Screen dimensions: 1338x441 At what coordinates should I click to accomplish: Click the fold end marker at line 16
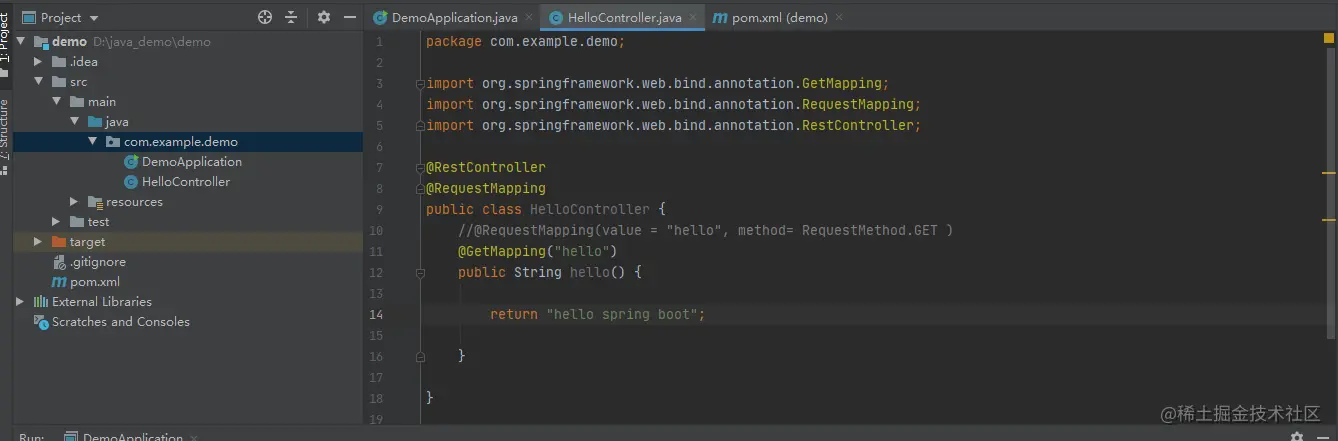(x=421, y=355)
